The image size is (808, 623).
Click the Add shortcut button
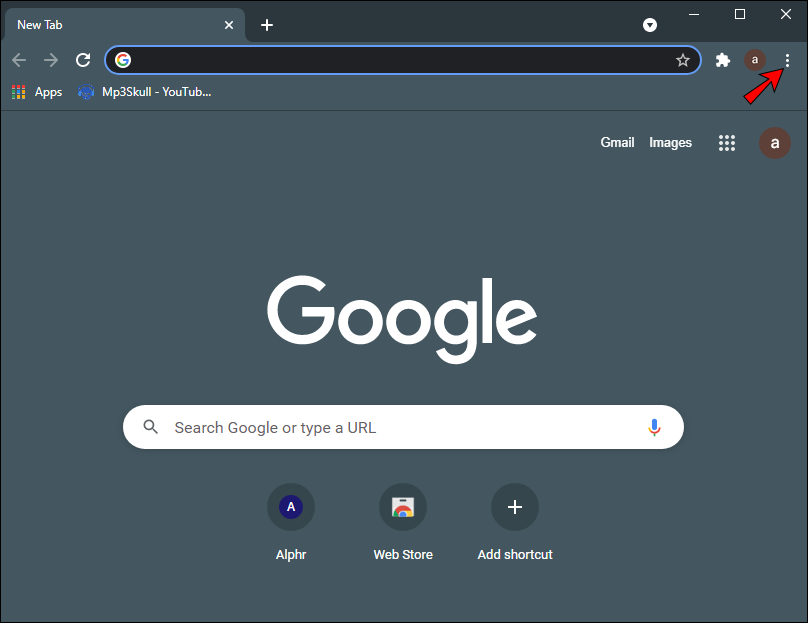pyautogui.click(x=515, y=523)
